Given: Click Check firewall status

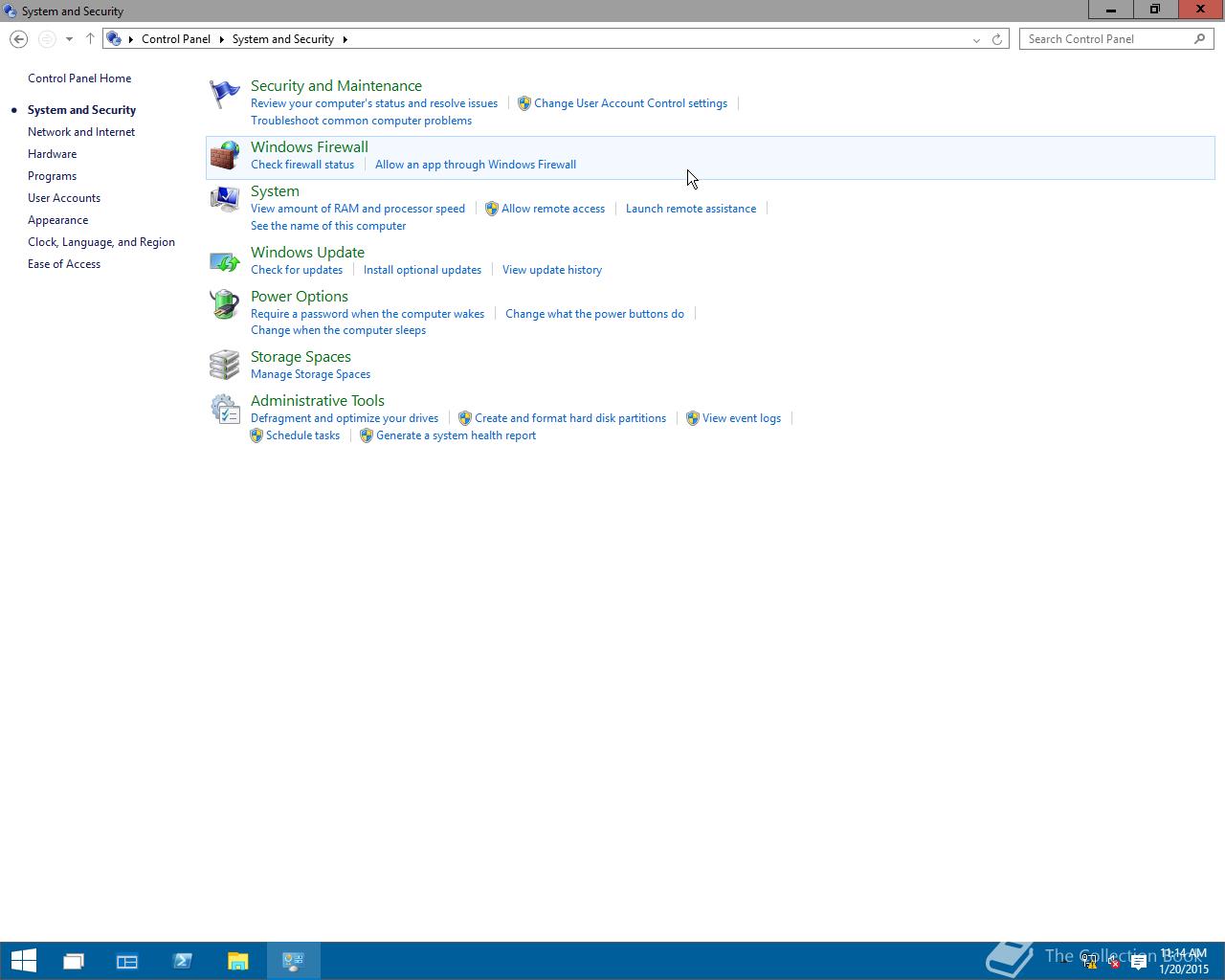Looking at the screenshot, I should point(302,165).
